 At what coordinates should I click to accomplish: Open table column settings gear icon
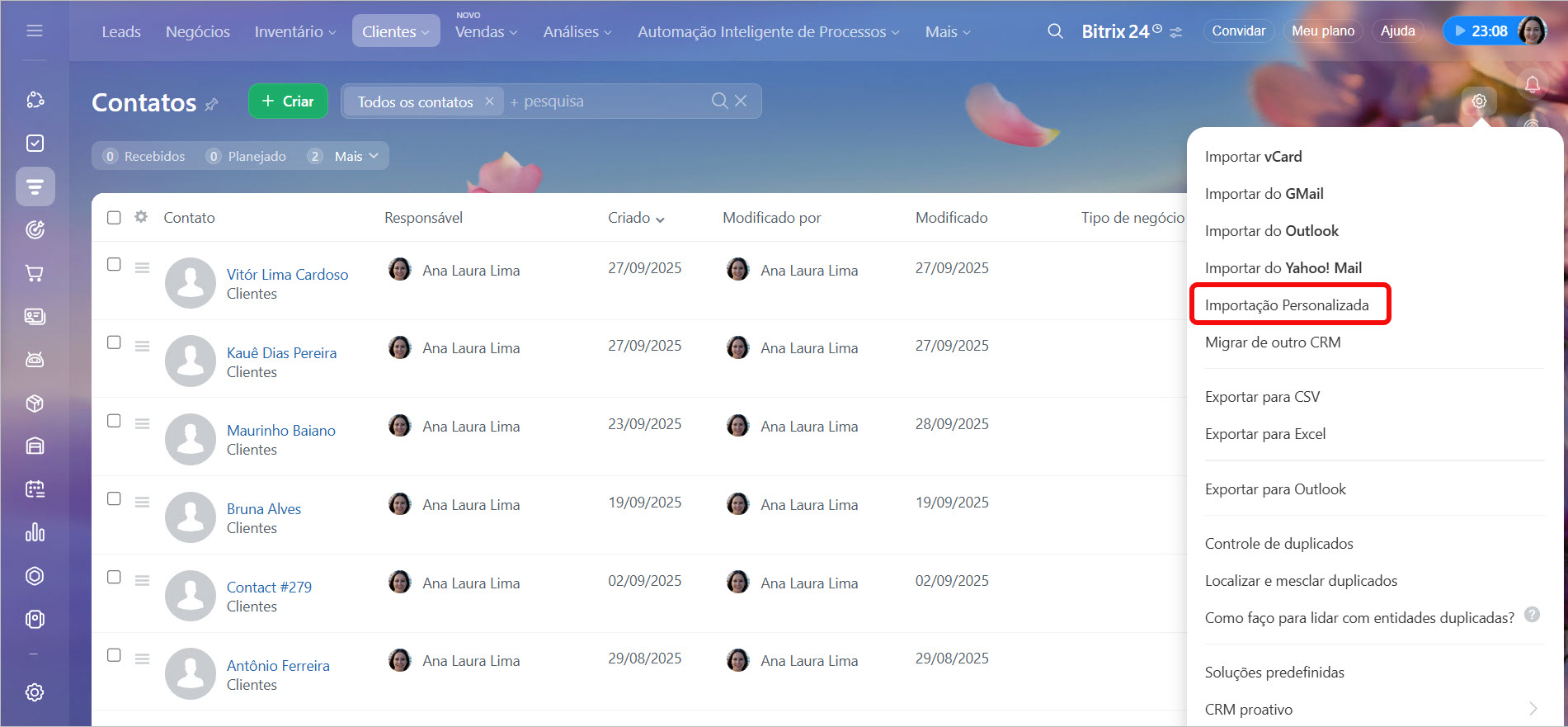(x=141, y=217)
